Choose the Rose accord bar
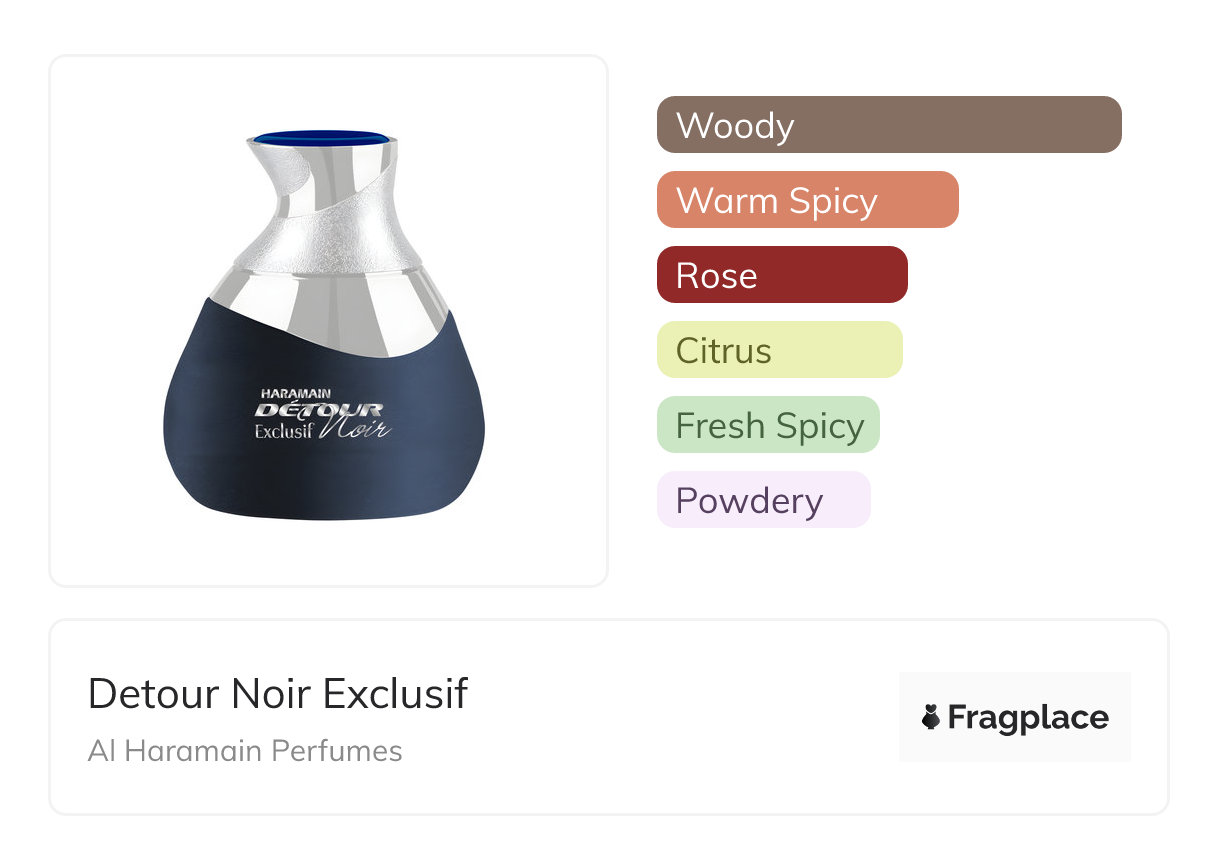 (781, 275)
